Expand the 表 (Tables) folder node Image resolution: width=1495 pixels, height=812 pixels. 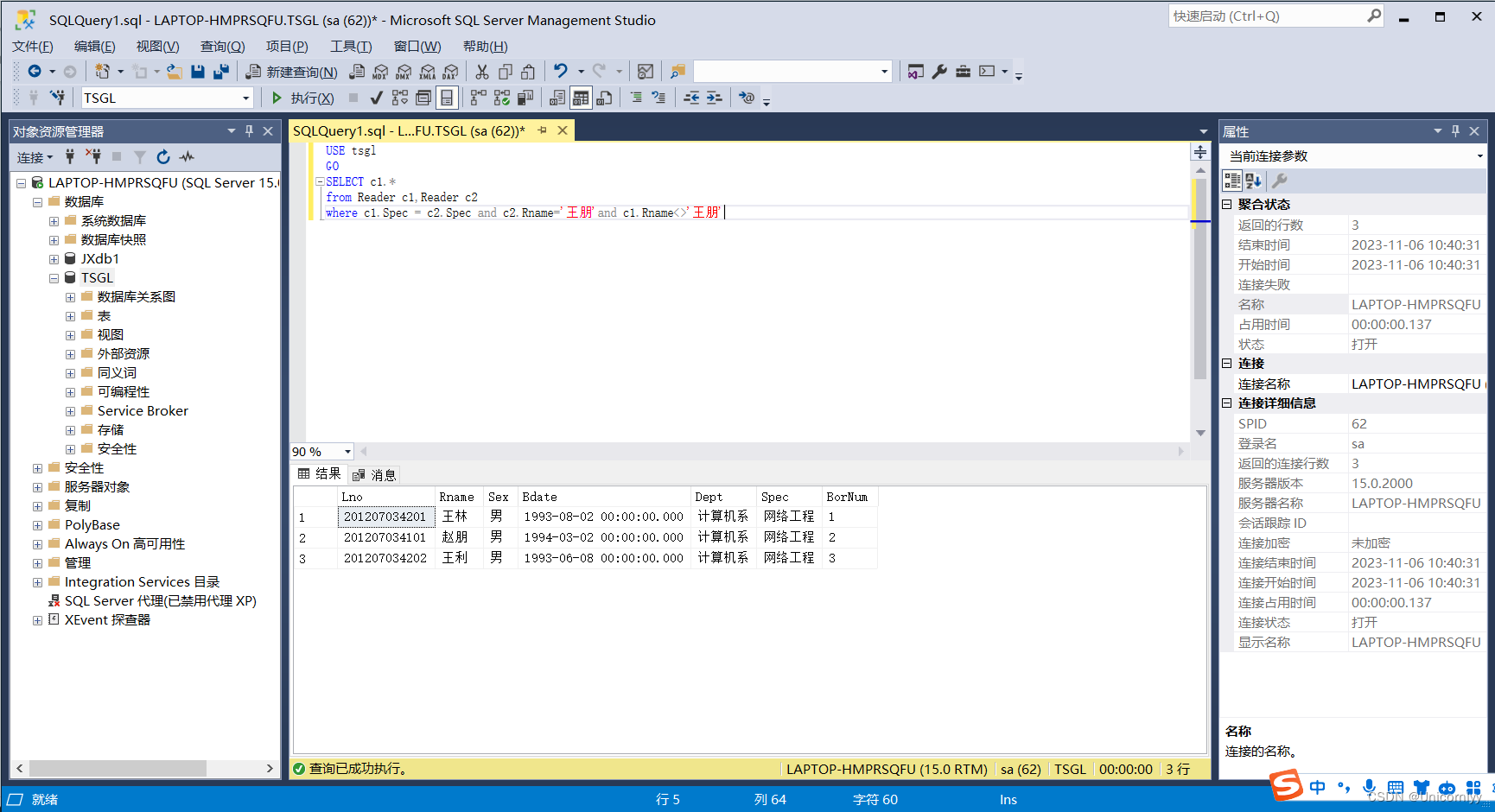click(70, 316)
